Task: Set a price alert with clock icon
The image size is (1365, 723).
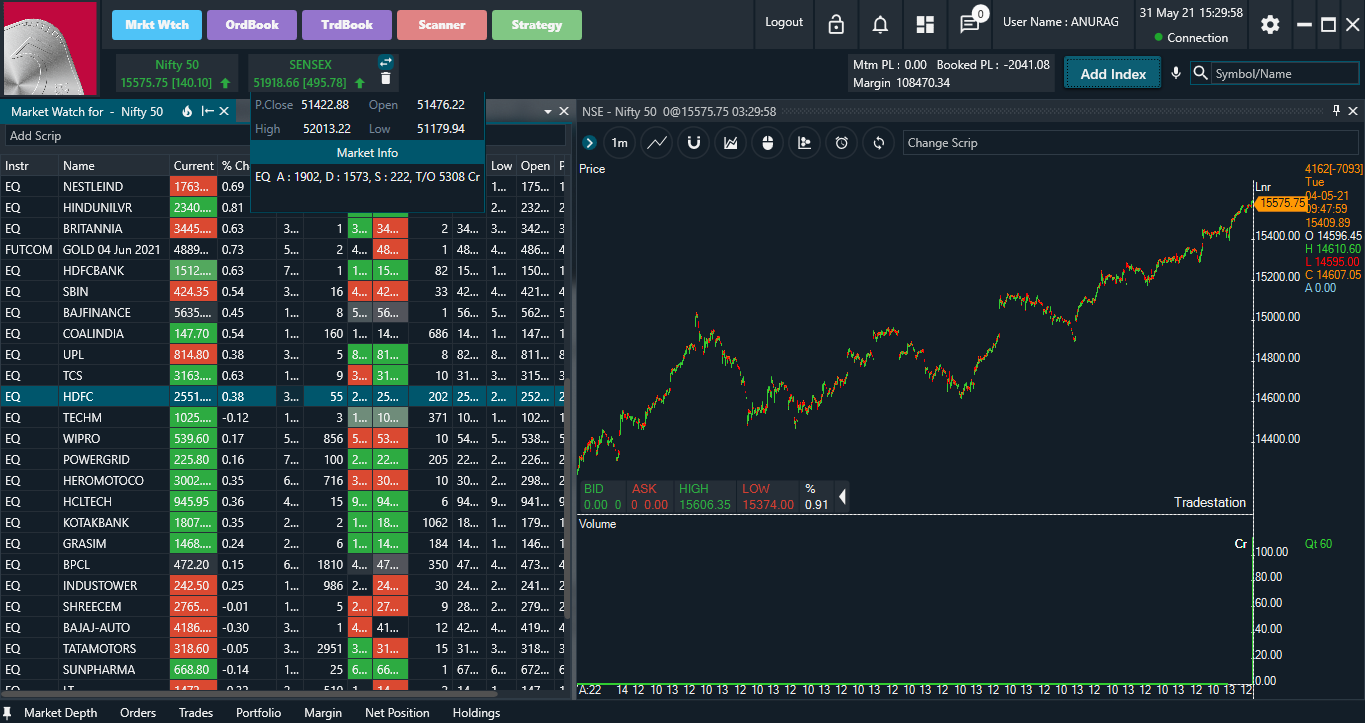Action: [x=842, y=143]
